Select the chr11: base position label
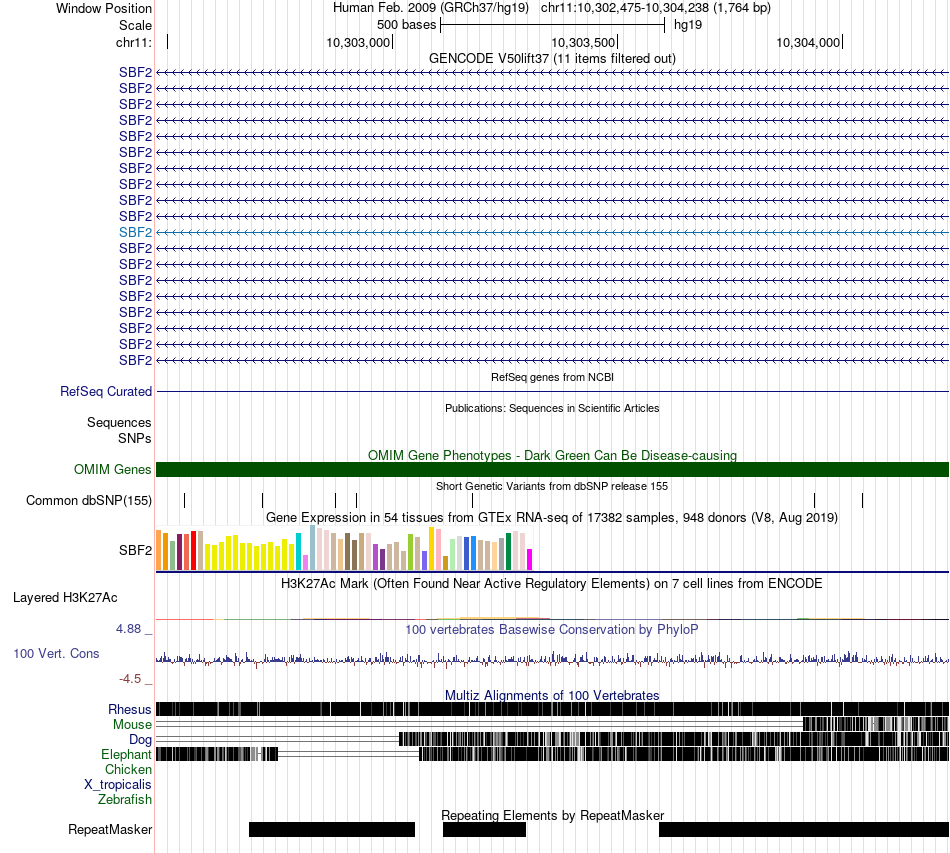Screen dimensions: 950x853 click(x=134, y=42)
